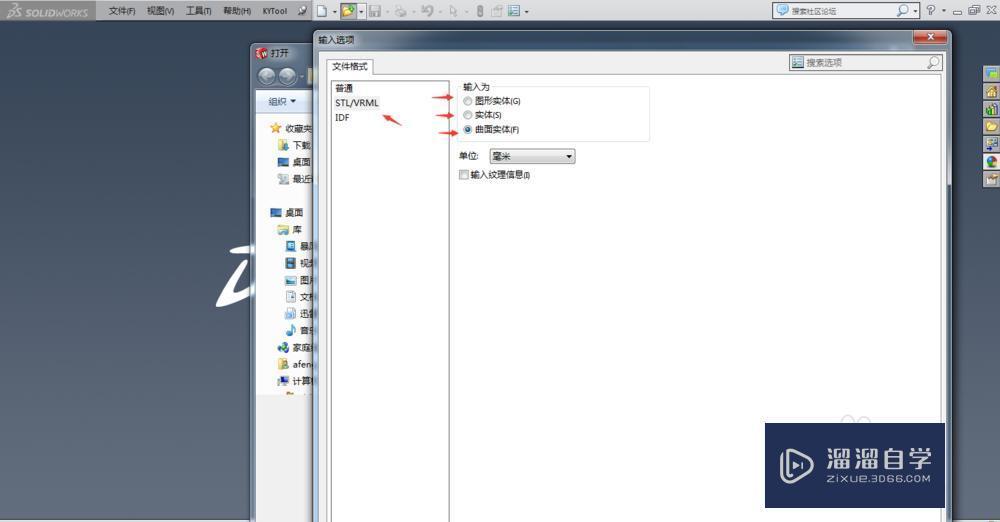Expand the dropdown next to Help icon

pyautogui.click(x=944, y=10)
